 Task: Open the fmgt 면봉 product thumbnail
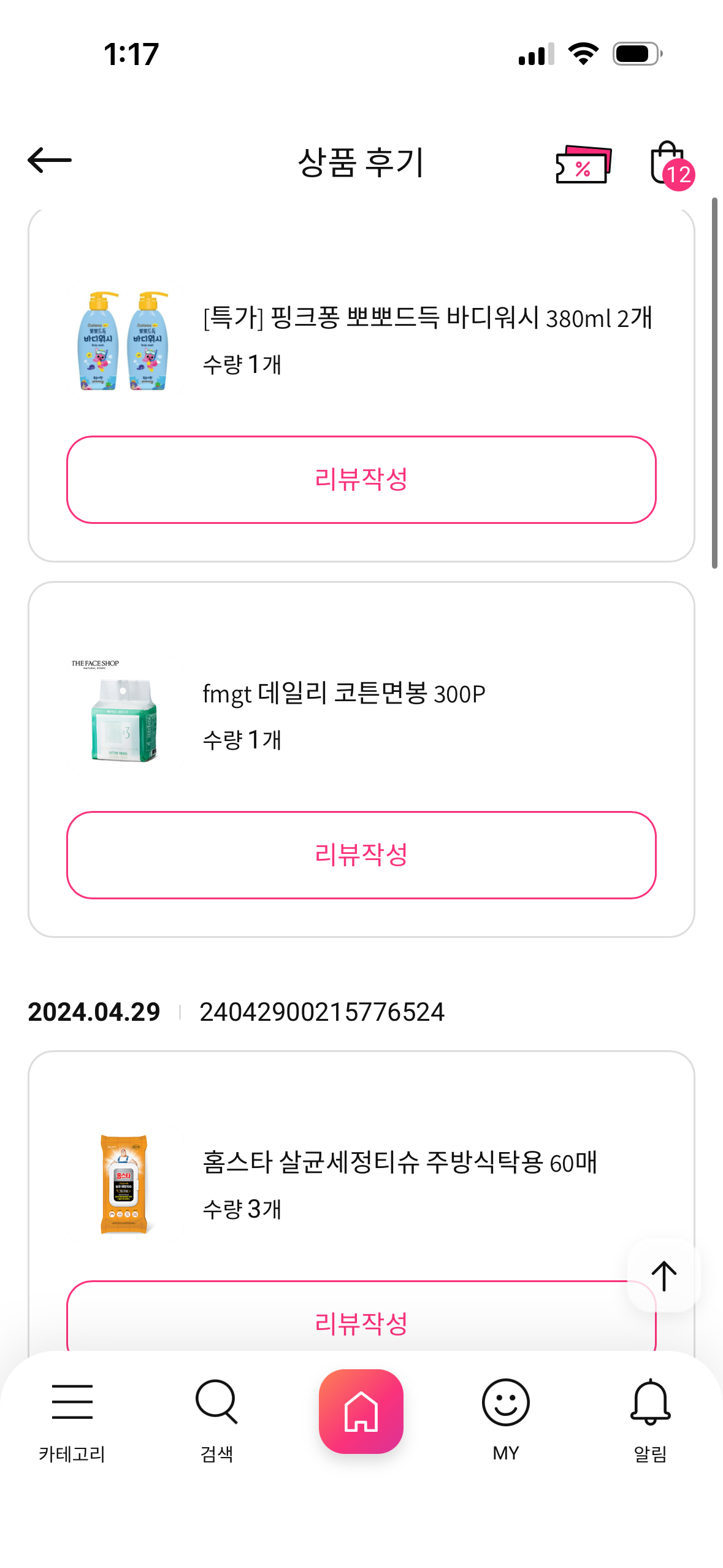[124, 716]
